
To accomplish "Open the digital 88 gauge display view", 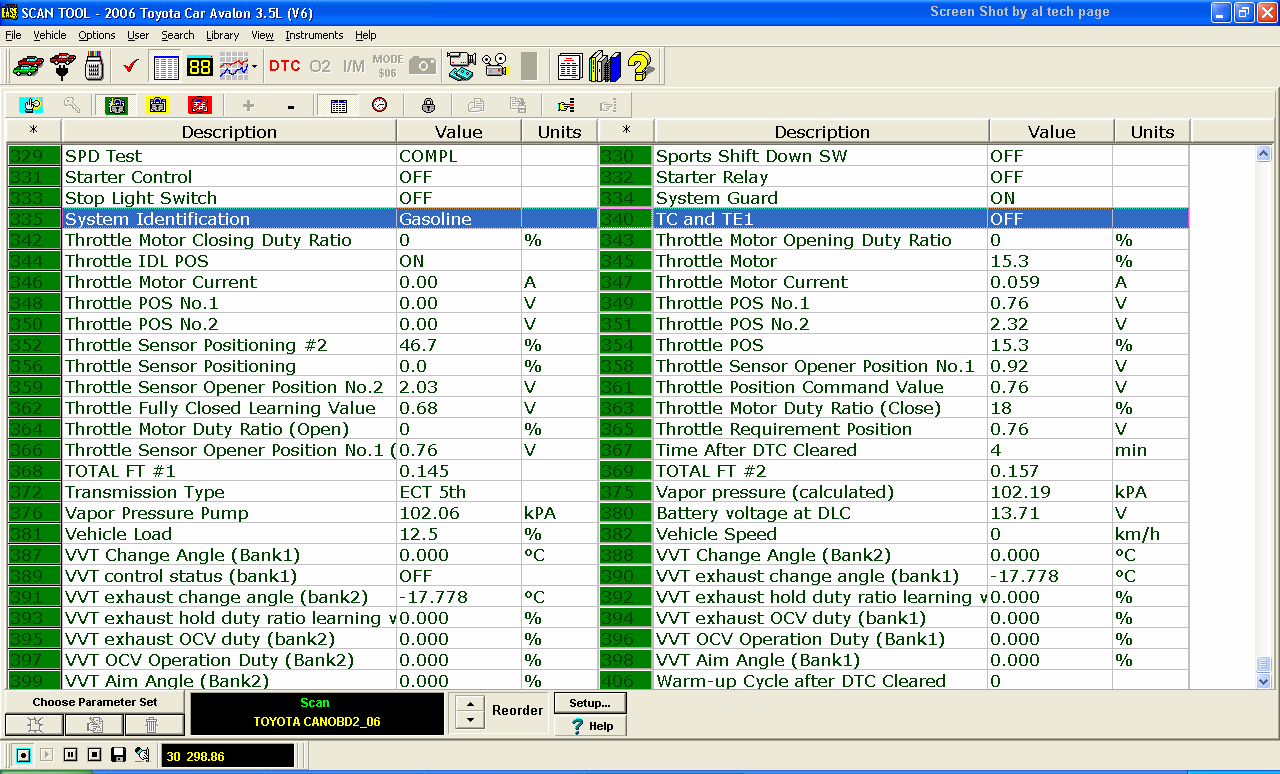I will [x=200, y=67].
